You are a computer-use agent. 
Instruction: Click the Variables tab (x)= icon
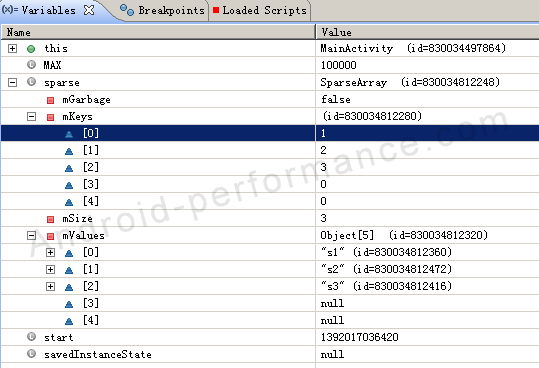click(10, 10)
